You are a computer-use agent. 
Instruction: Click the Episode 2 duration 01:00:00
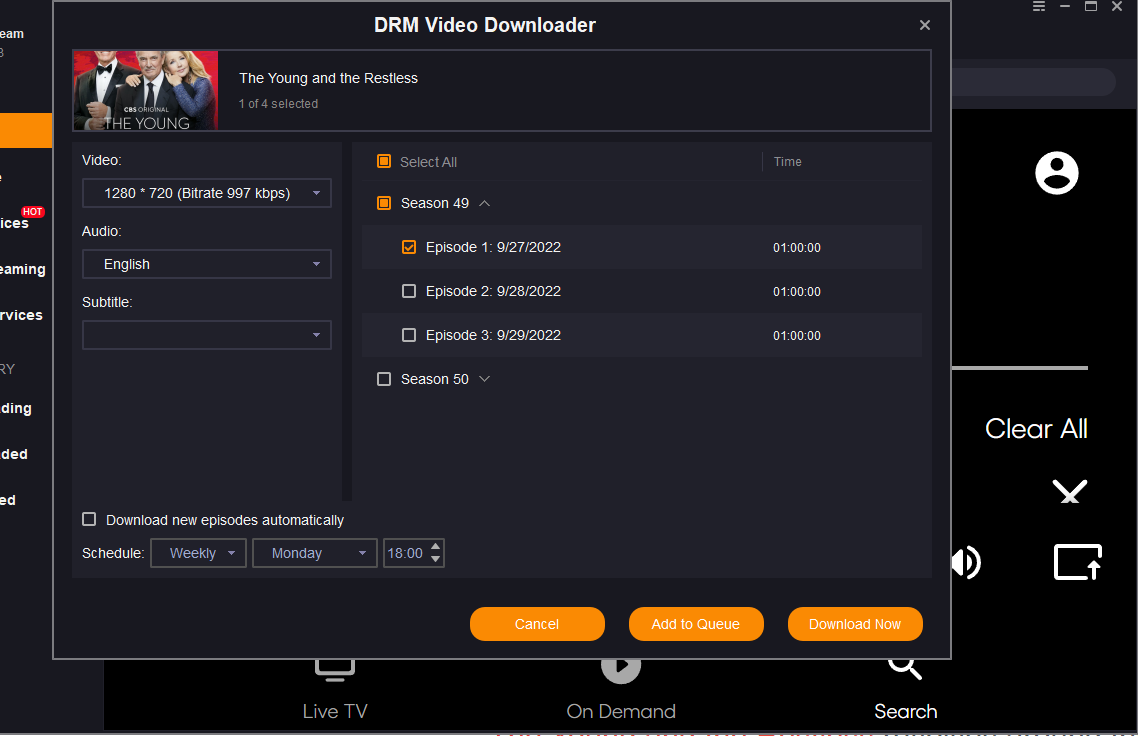pyautogui.click(x=796, y=292)
